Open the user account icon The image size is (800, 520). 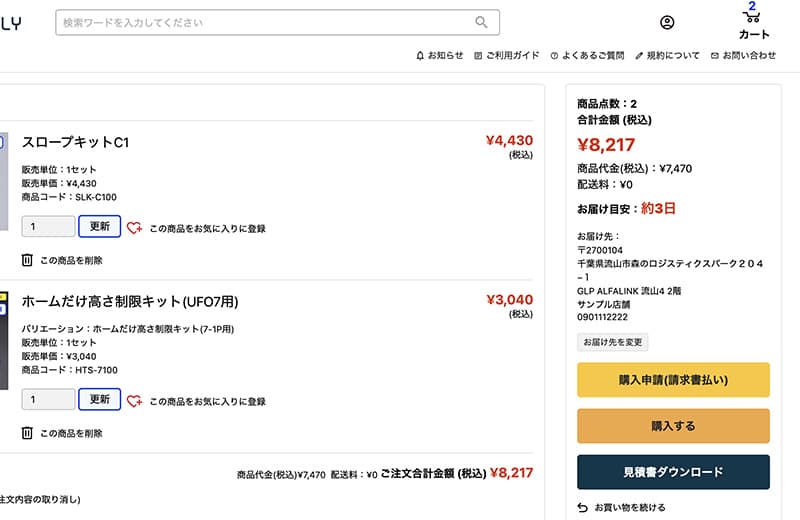[667, 22]
